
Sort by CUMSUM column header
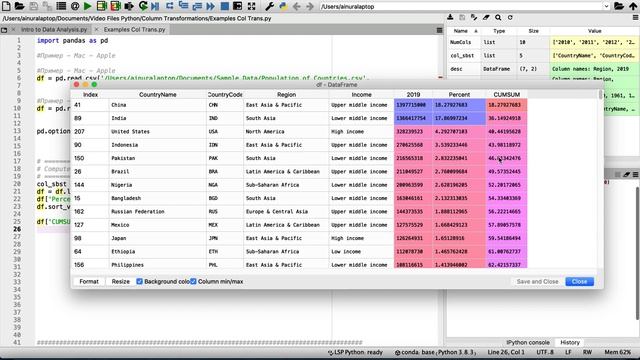(507, 94)
